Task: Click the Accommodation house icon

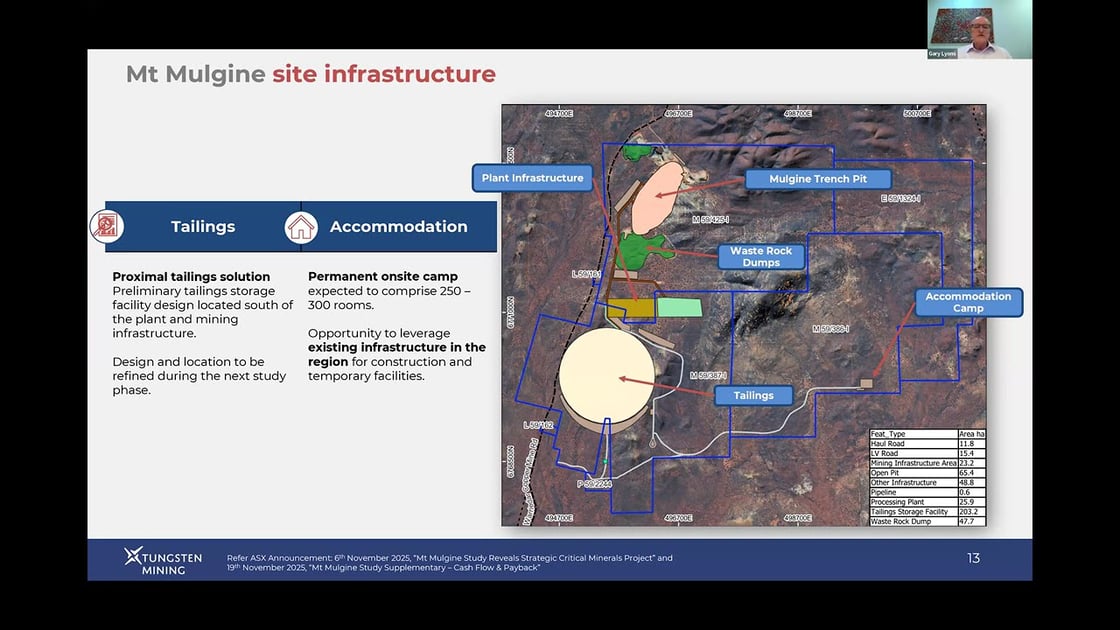Action: point(301,227)
